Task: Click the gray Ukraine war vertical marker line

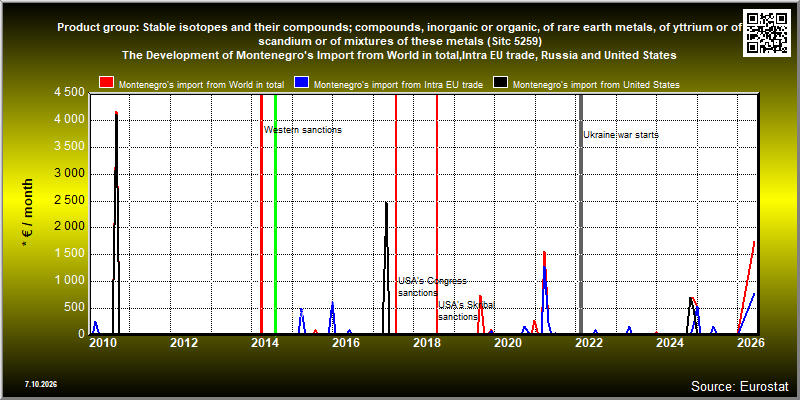Action: (x=581, y=214)
